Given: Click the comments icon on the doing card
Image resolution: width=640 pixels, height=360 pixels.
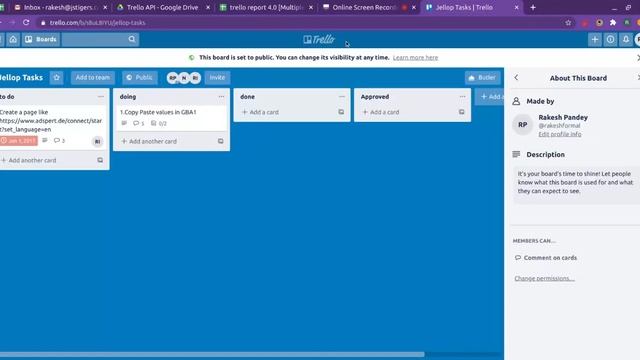Looking at the screenshot, I should 136,123.
